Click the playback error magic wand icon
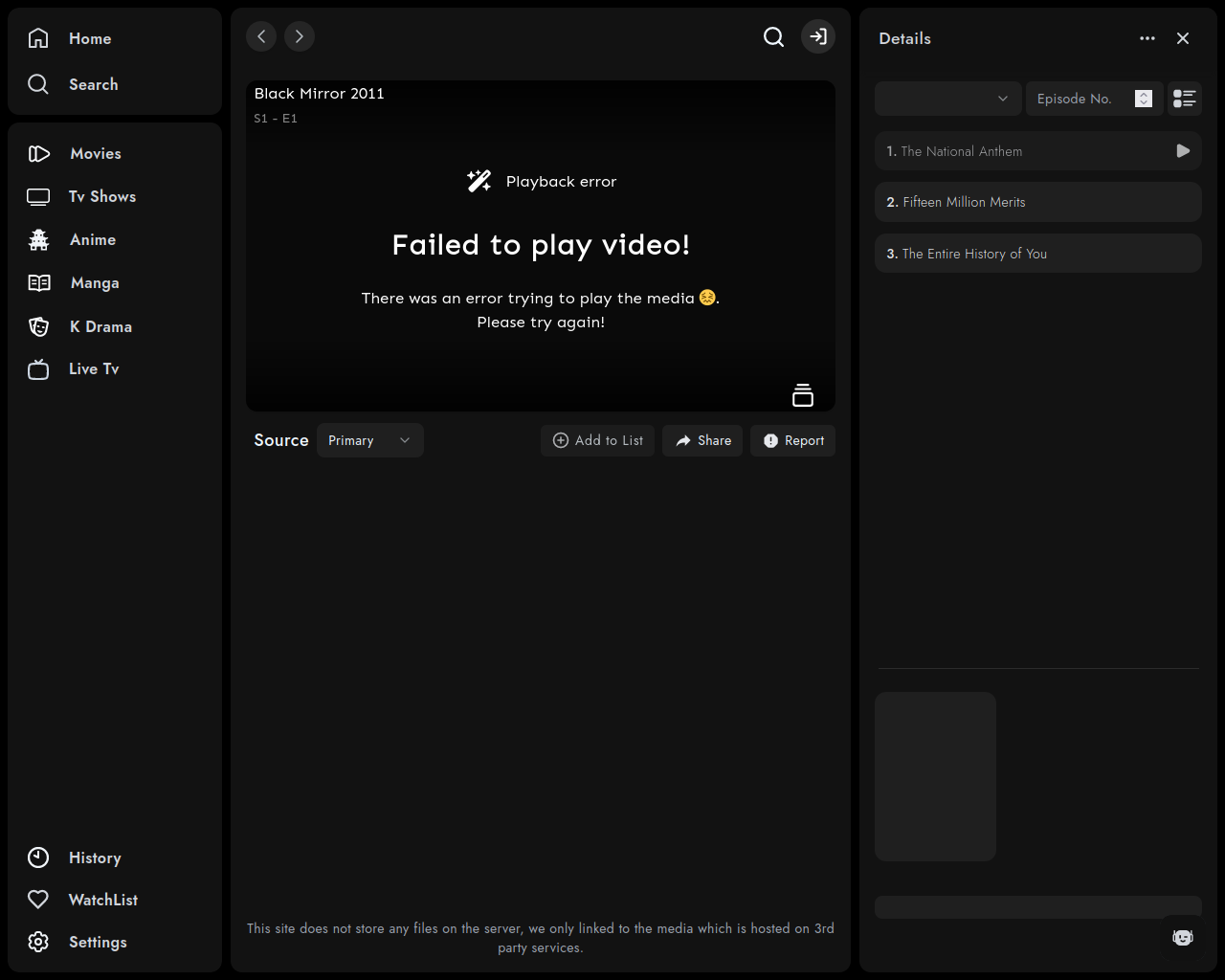Viewport: 1225px width, 980px height. click(x=479, y=181)
